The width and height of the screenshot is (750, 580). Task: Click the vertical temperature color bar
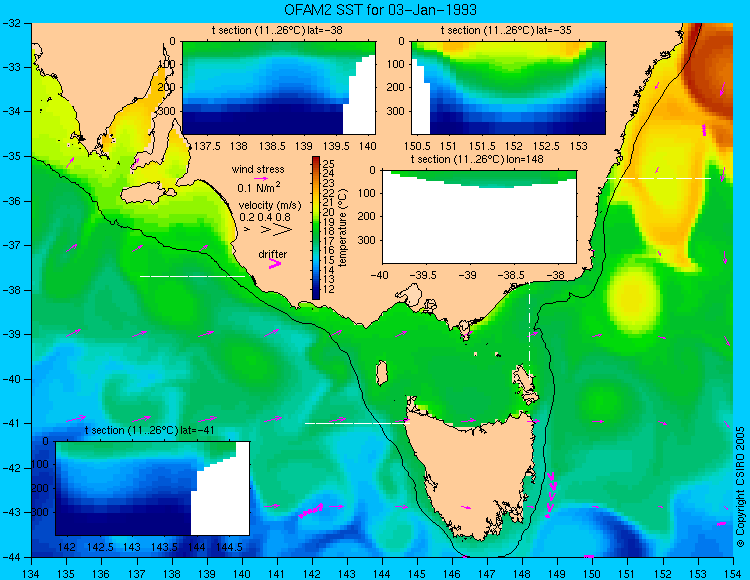point(316,228)
